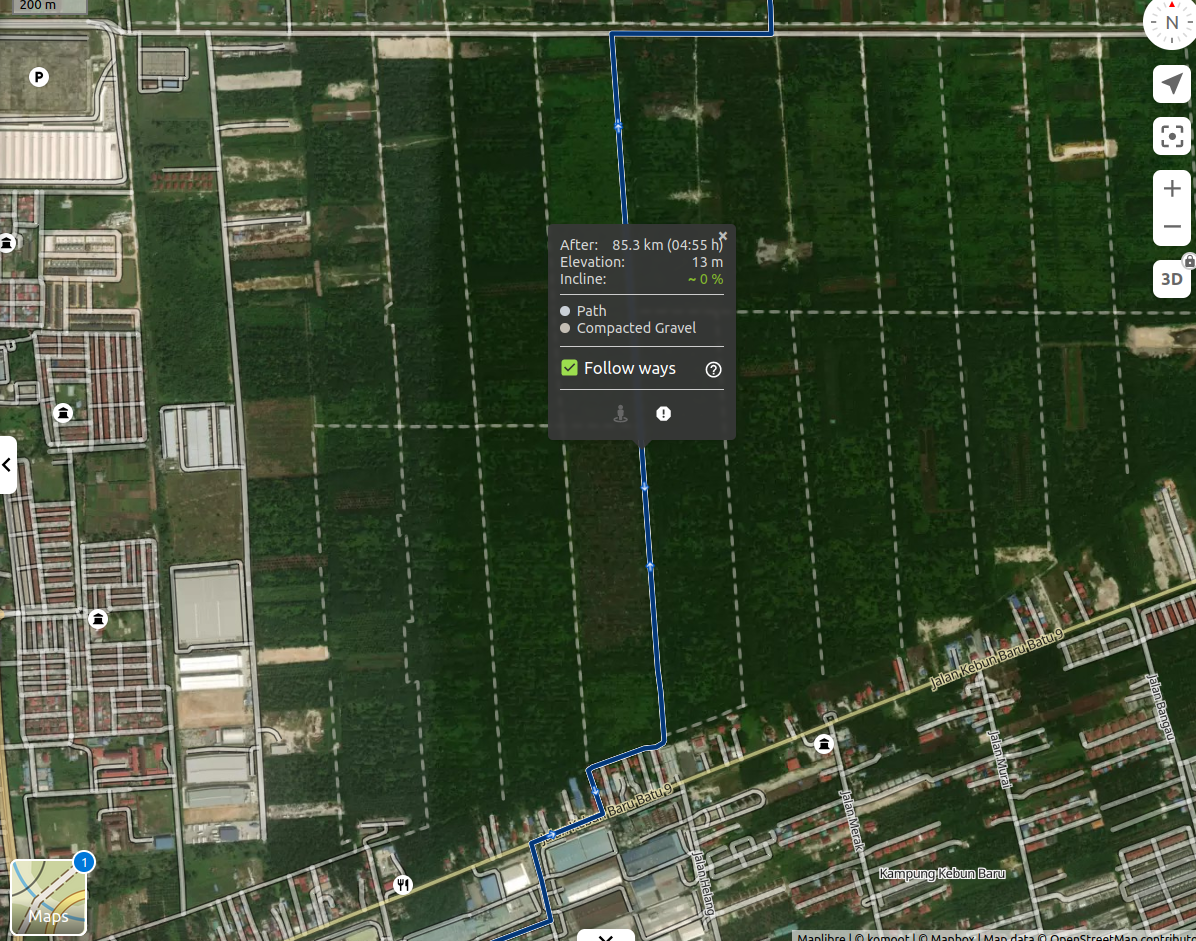
Task: Toggle the 3D map view
Action: tap(1172, 279)
